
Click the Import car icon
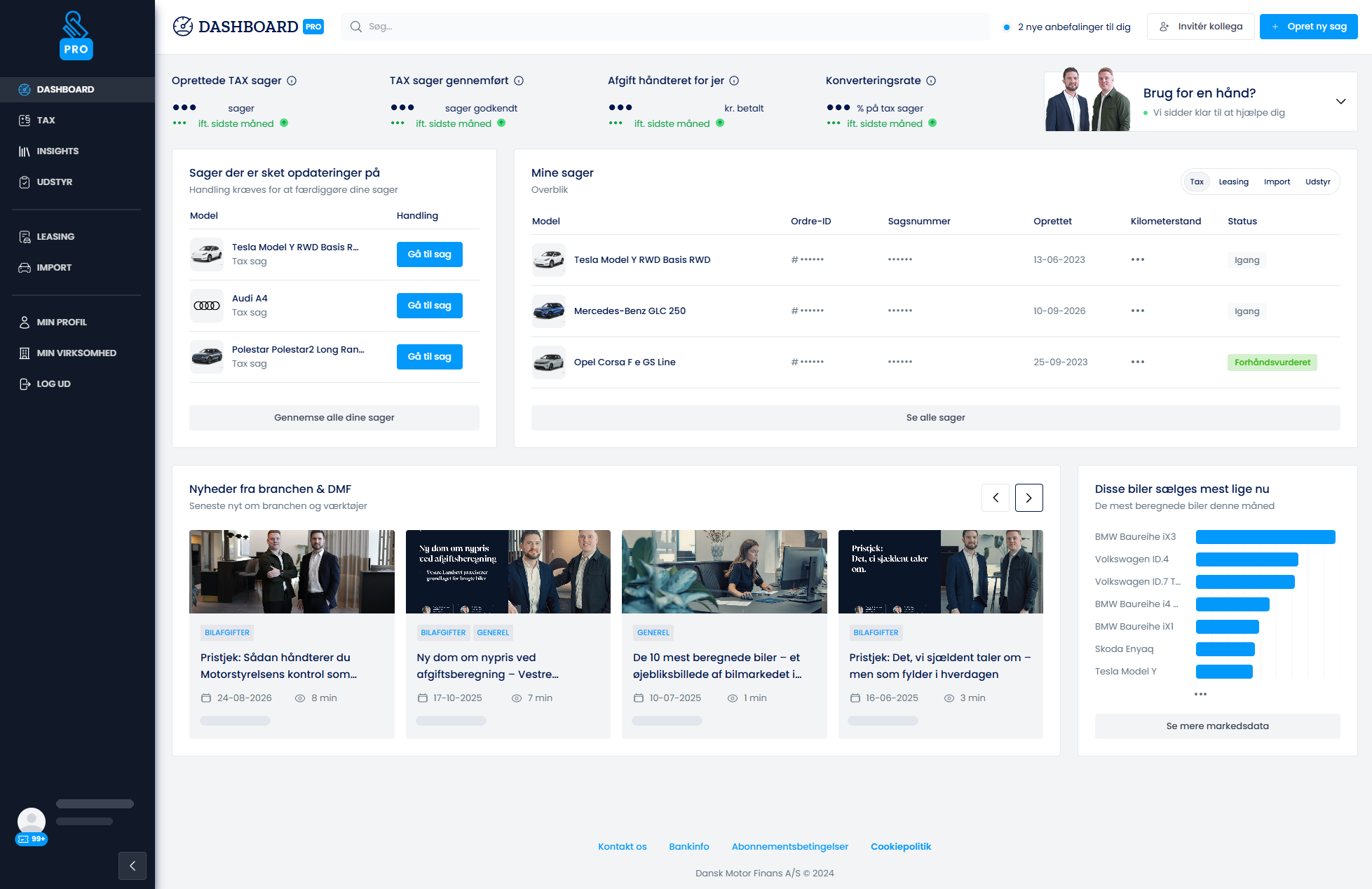(25, 268)
